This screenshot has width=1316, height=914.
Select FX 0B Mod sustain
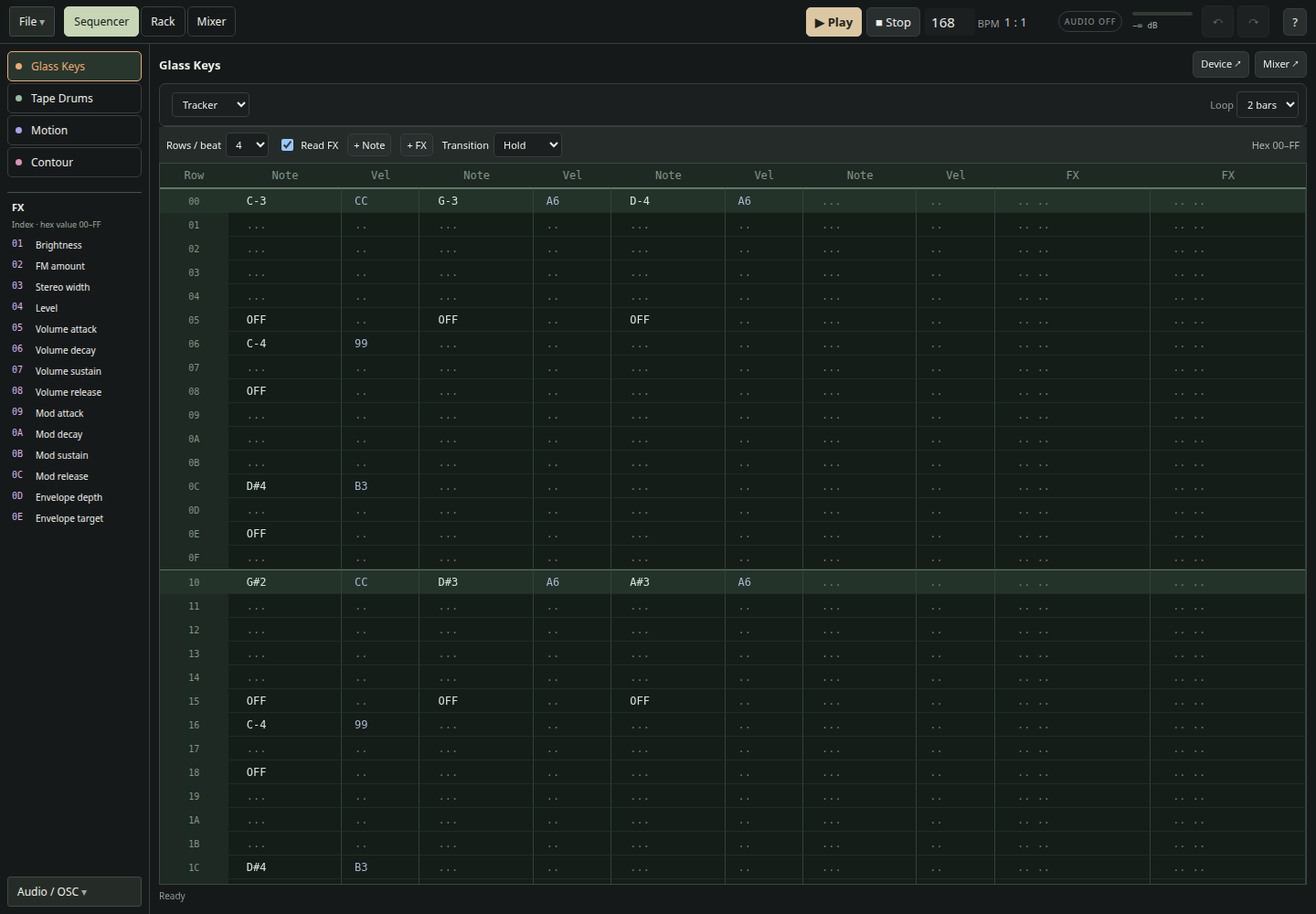[x=74, y=455]
